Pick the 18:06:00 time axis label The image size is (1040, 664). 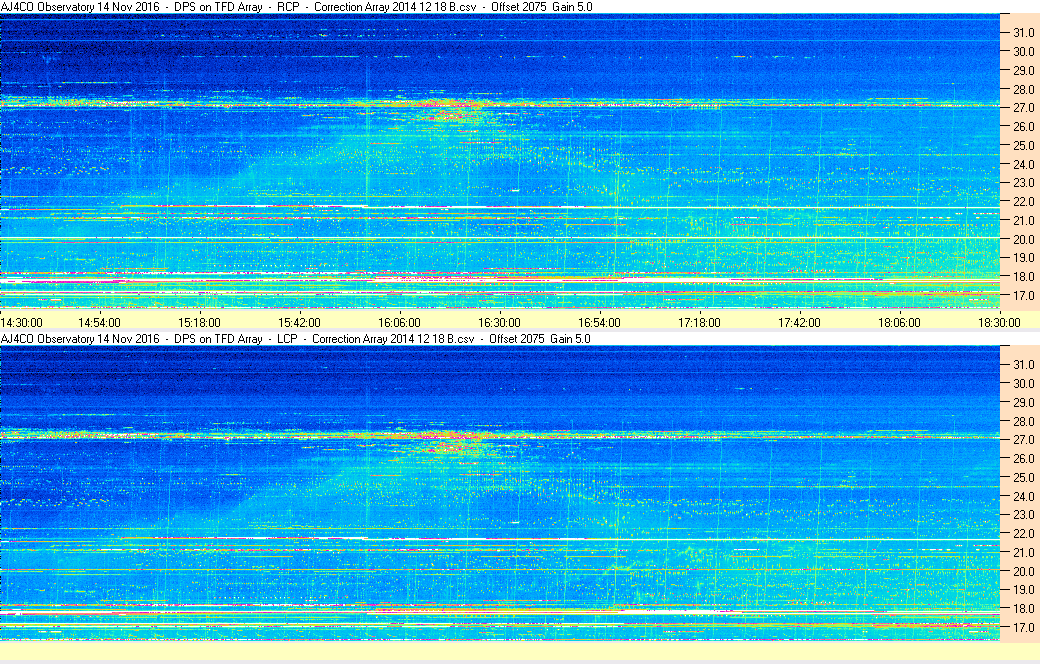coord(899,322)
